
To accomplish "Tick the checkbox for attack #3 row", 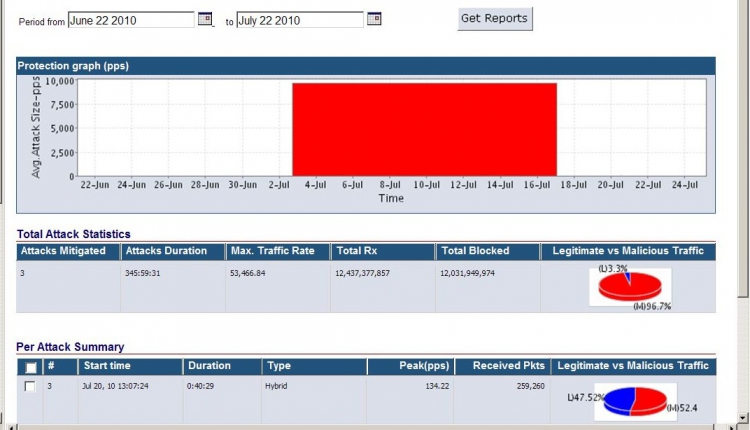I will [30, 386].
